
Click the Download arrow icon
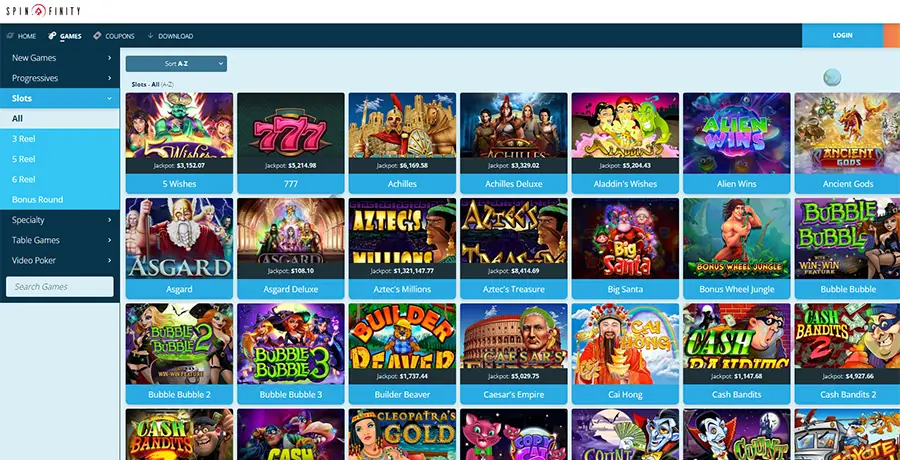tap(150, 36)
